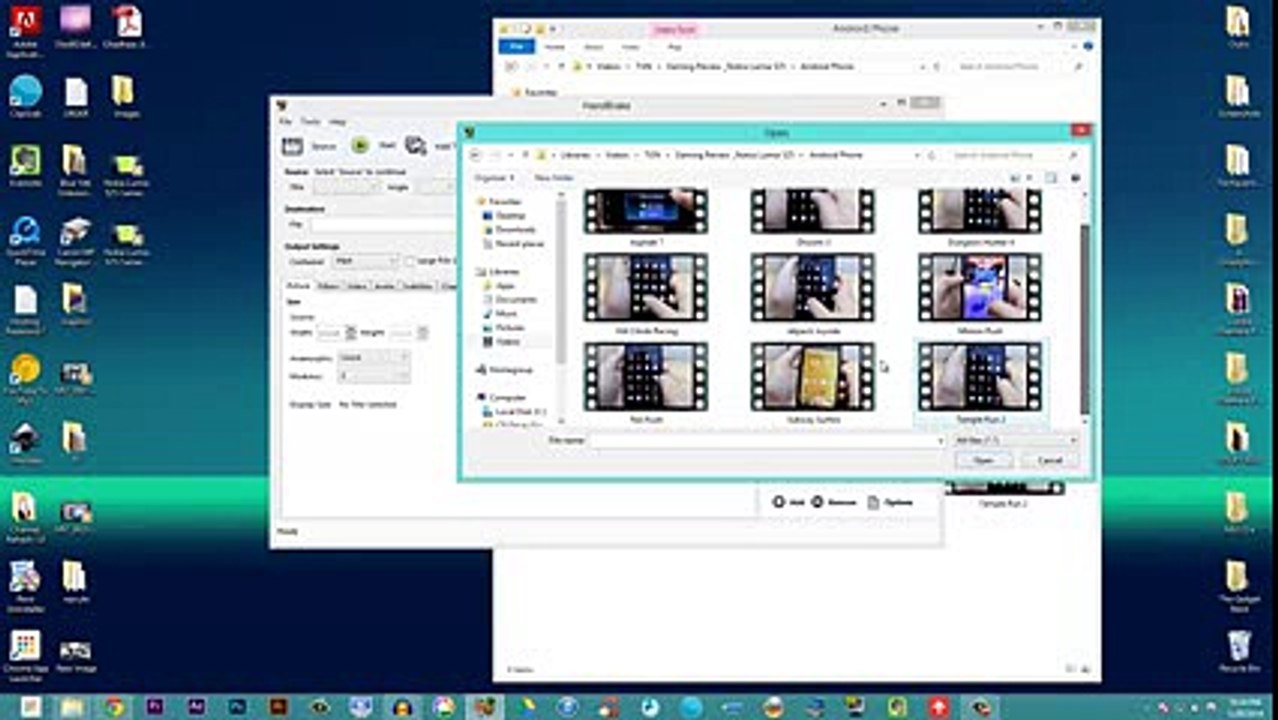The height and width of the screenshot is (720, 1278).
Task: Open the Organize dropdown in Open dialog
Action: (x=495, y=178)
